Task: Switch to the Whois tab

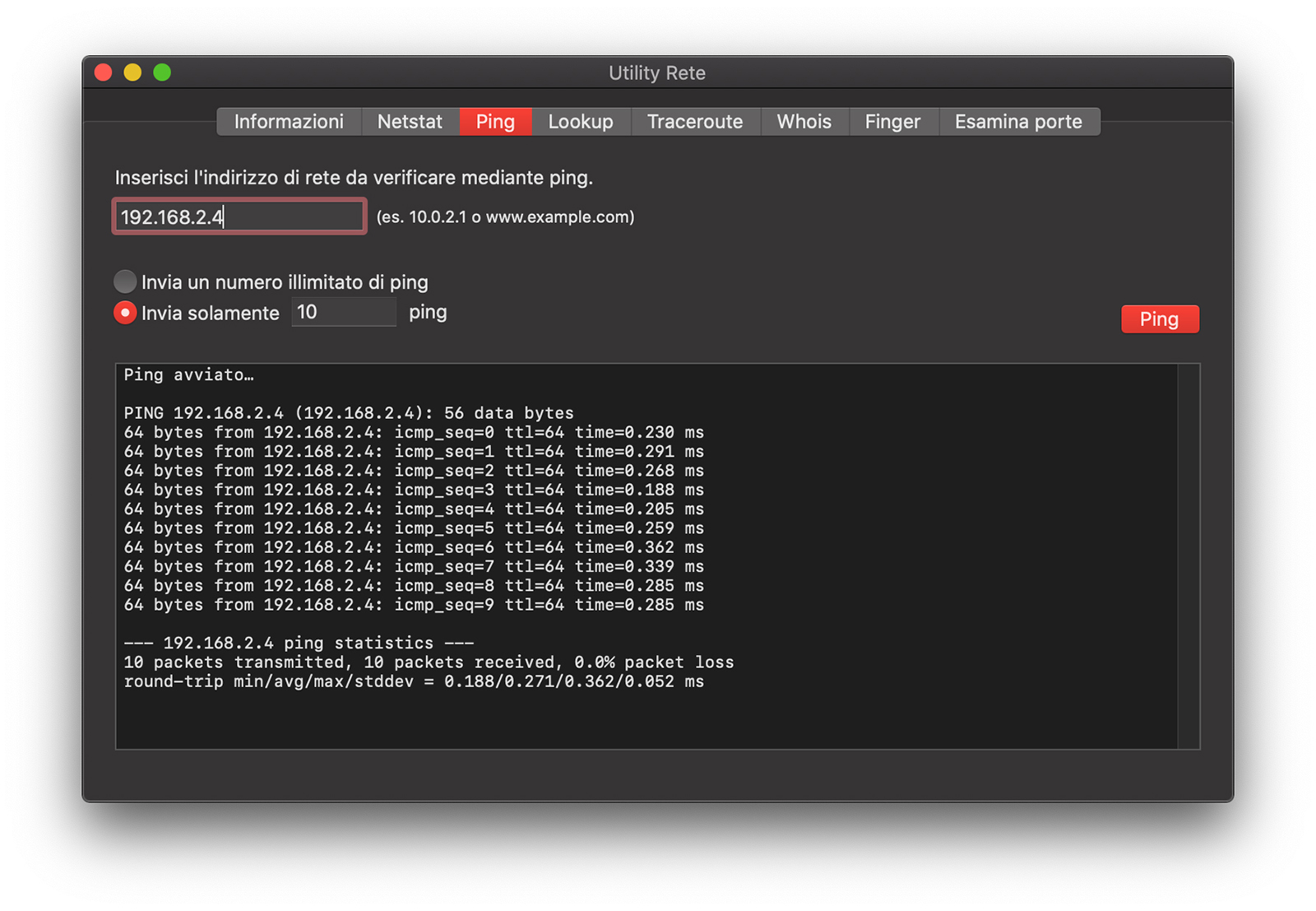Action: tap(804, 122)
